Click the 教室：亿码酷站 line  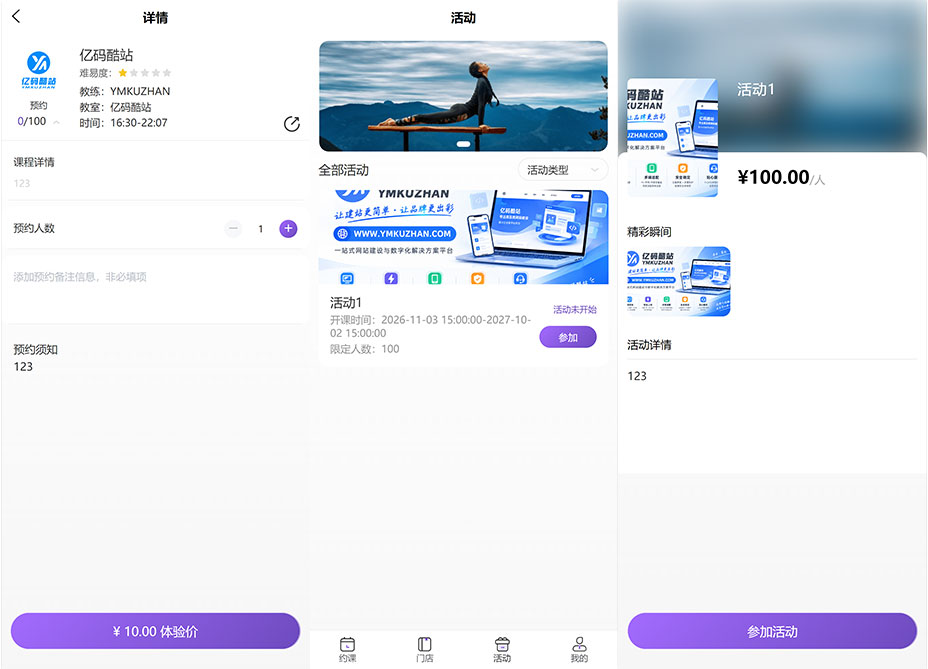115,107
